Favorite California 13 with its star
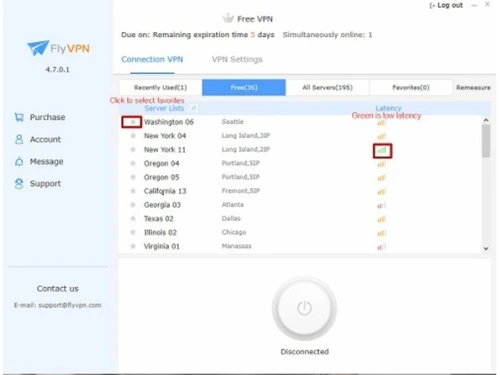 point(133,191)
